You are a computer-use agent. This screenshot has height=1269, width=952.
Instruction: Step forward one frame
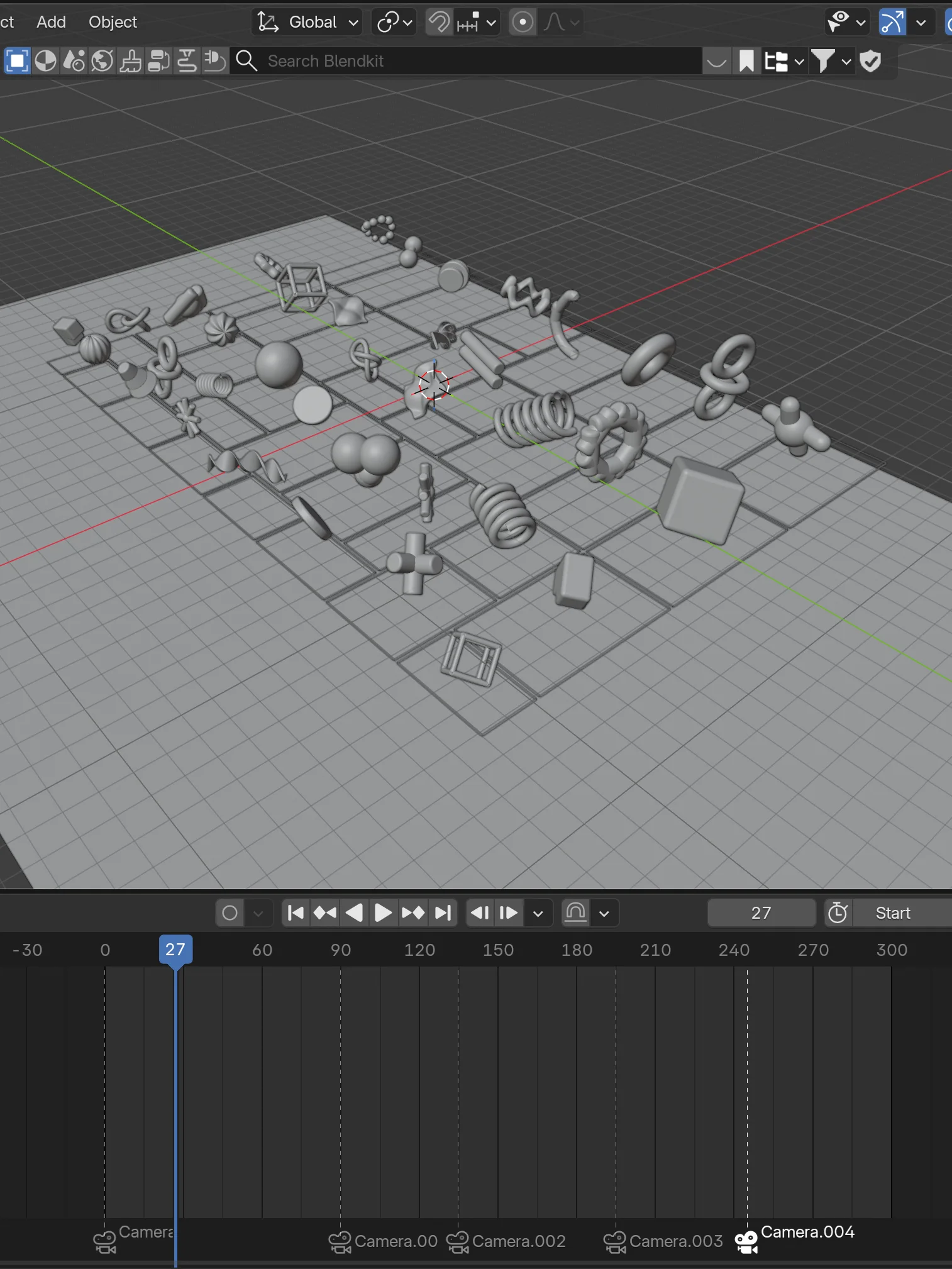[508, 913]
